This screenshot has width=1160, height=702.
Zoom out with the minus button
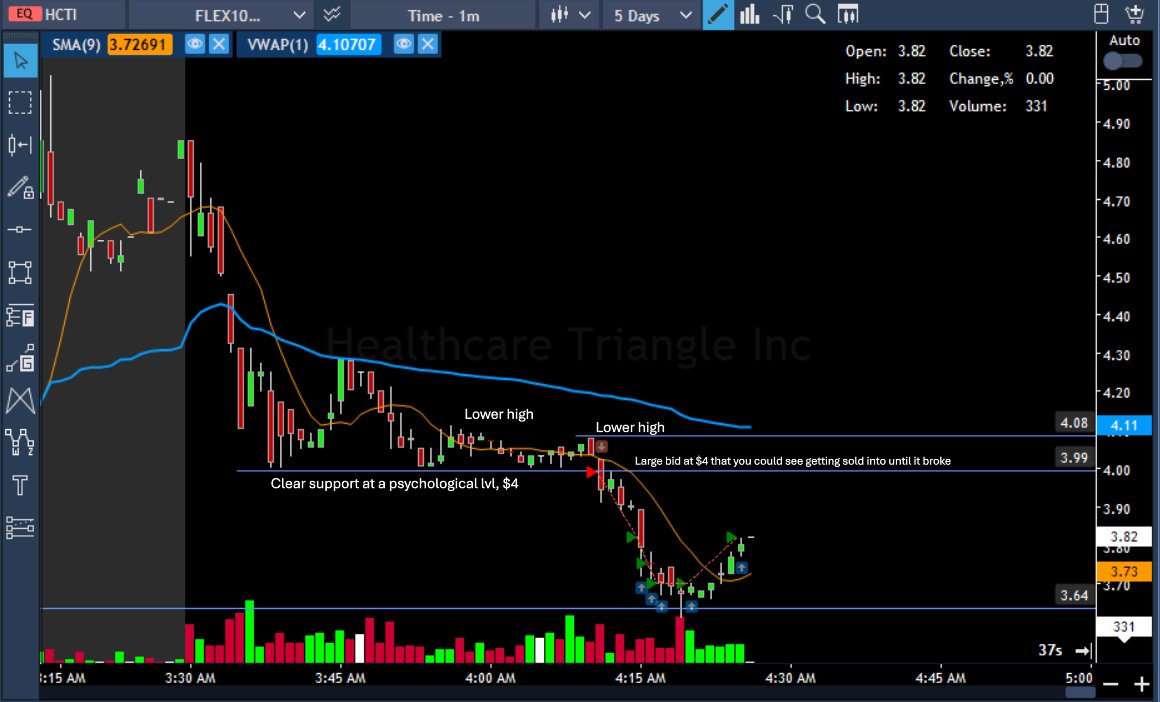1110,685
